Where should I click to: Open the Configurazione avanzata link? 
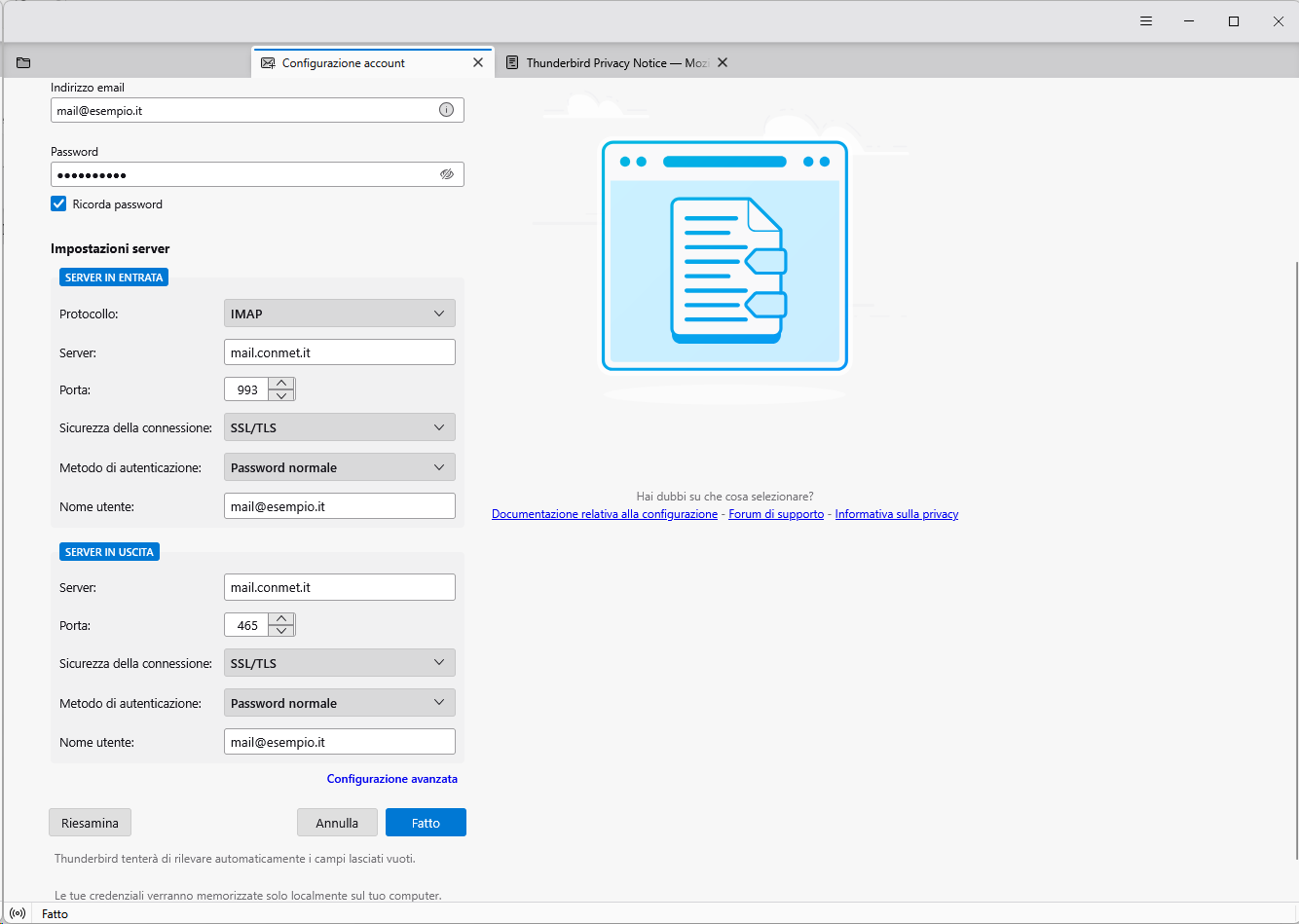point(391,779)
